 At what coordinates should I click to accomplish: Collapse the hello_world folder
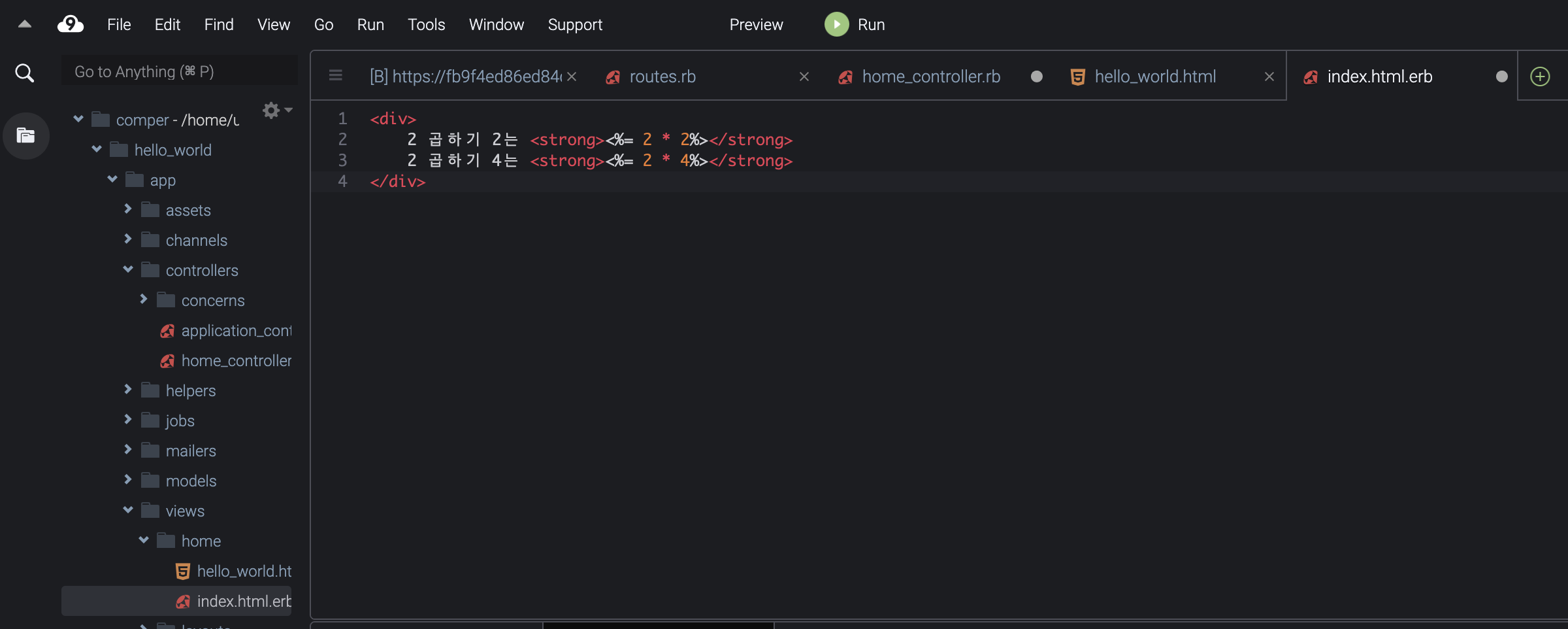[97, 149]
